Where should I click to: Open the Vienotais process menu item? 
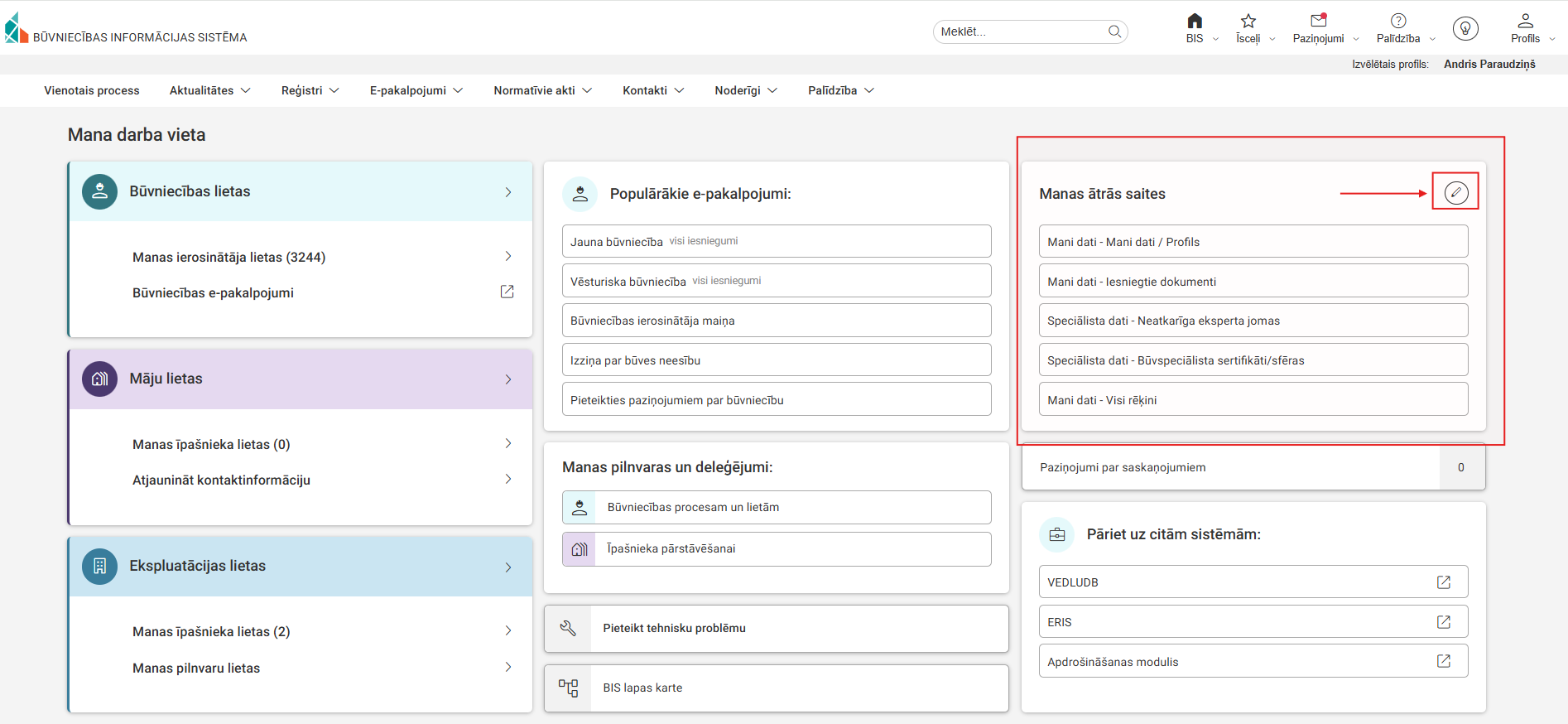click(x=92, y=90)
